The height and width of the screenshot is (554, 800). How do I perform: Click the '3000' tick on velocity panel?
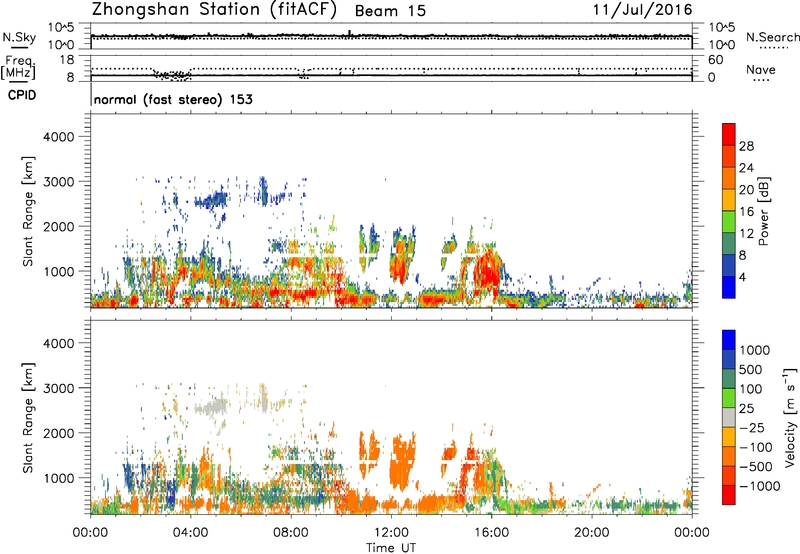58,388
